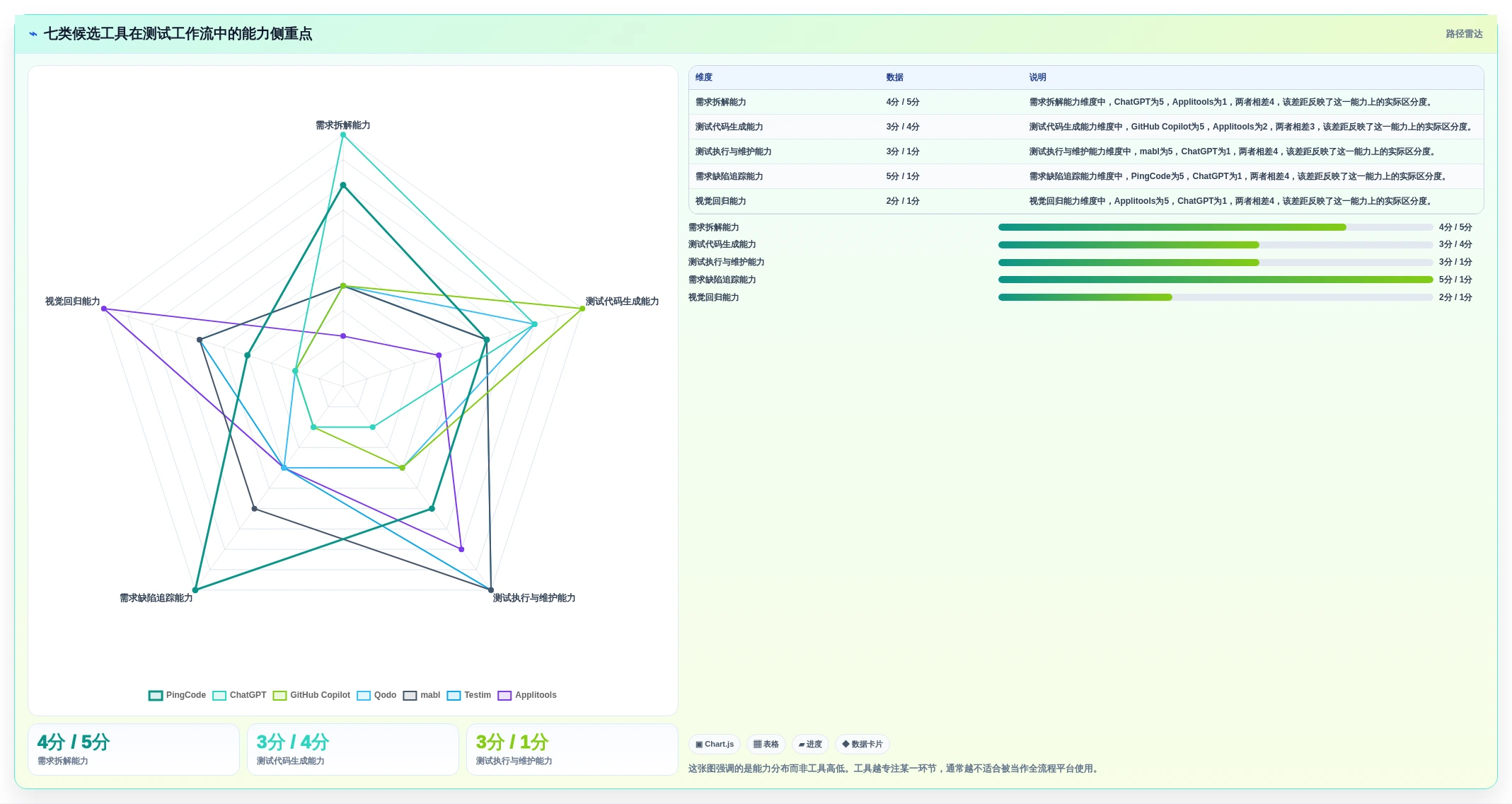
Task: Click the 测试执行与维护能力 progress bar
Action: 1216,263
